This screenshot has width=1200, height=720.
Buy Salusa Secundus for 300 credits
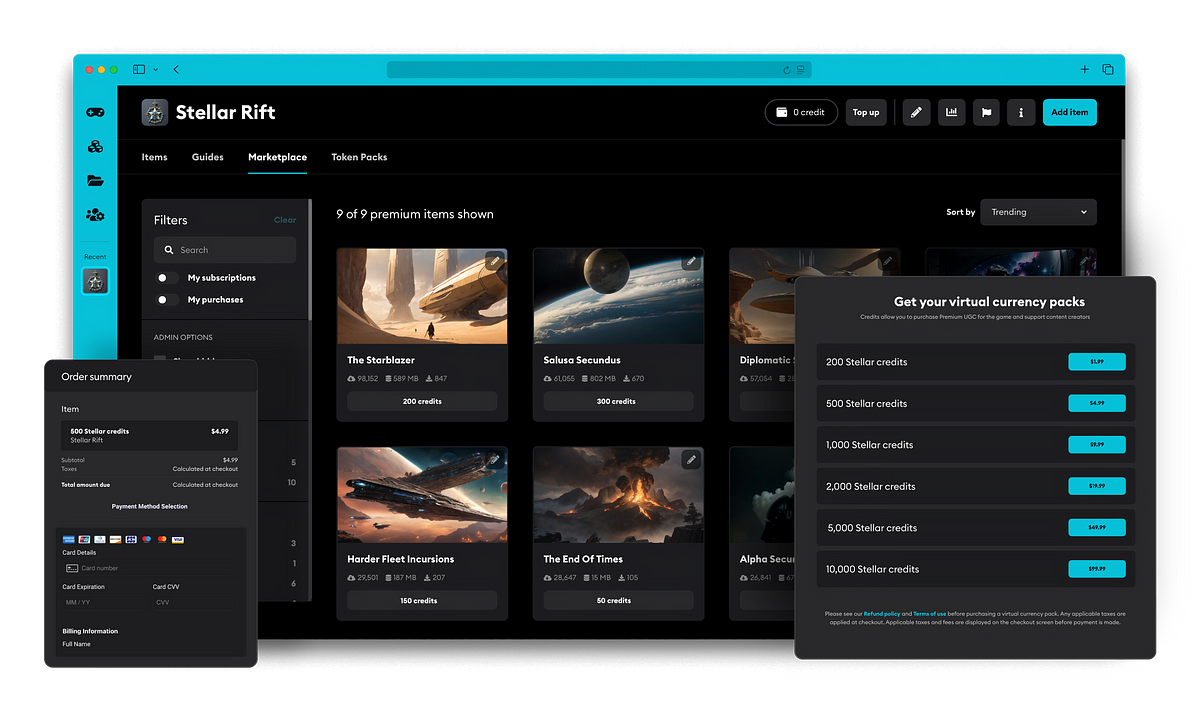click(618, 401)
